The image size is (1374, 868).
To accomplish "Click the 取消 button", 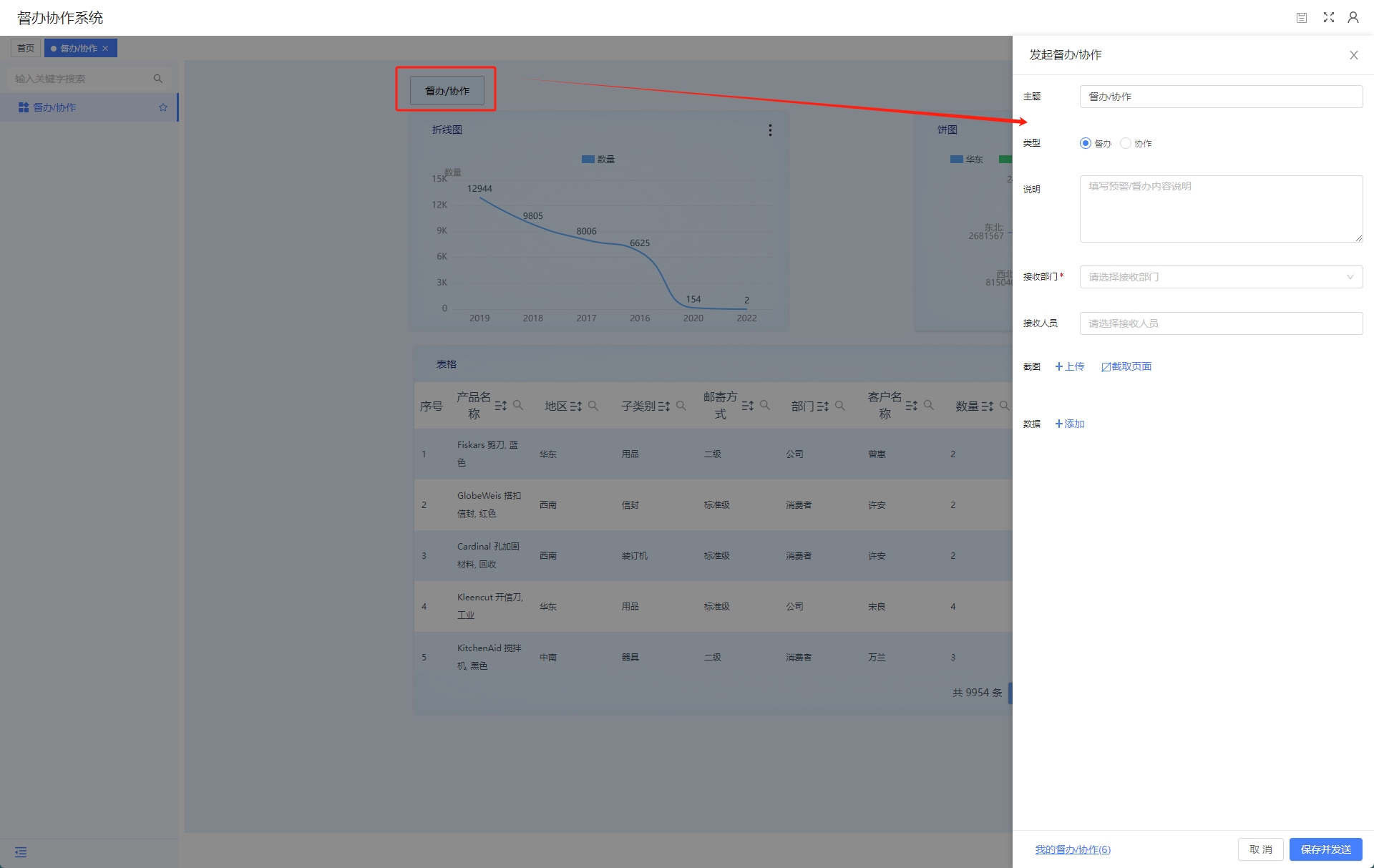I will click(x=1261, y=849).
